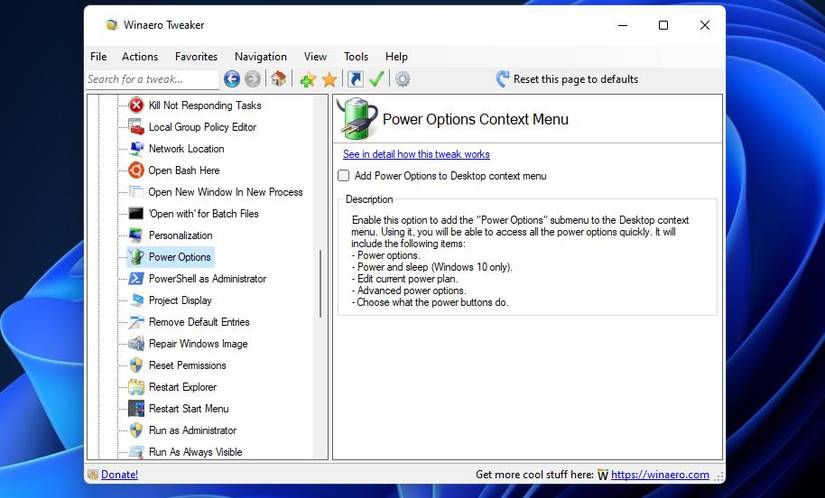Click the Winaero W logo in status bar
The width and height of the screenshot is (825, 498).
[603, 475]
